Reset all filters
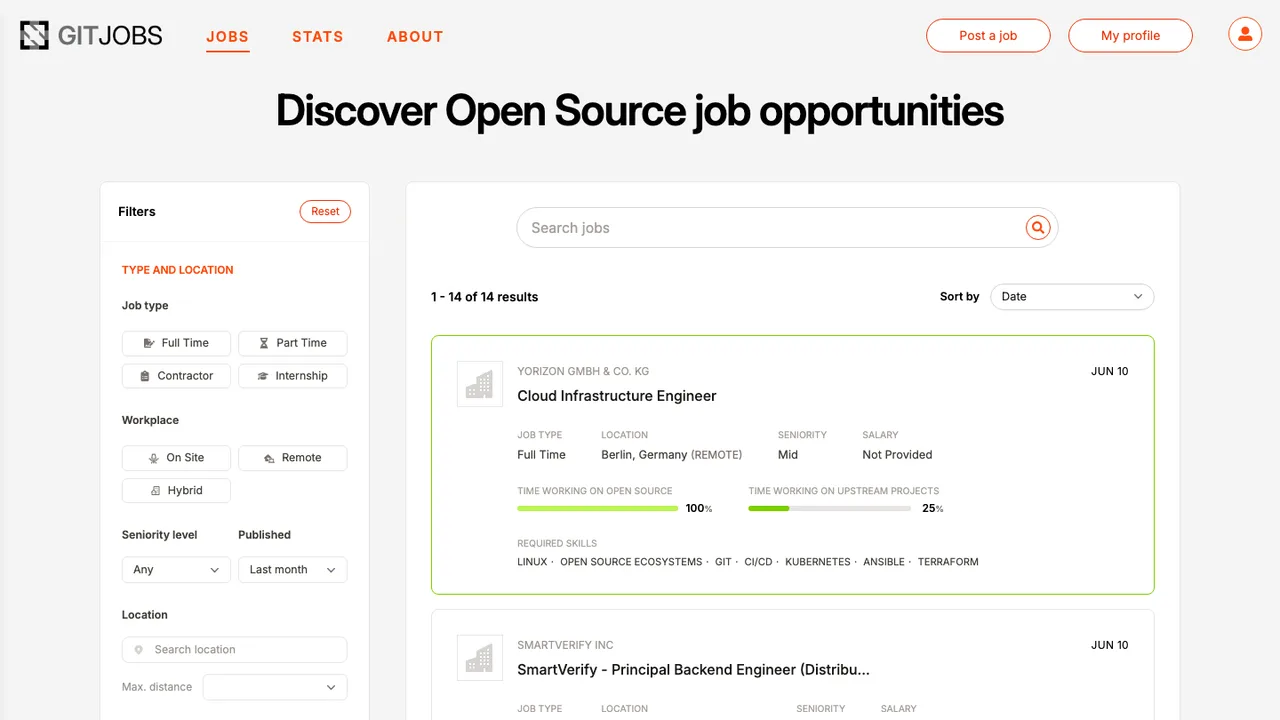This screenshot has height=720, width=1280. point(325,212)
